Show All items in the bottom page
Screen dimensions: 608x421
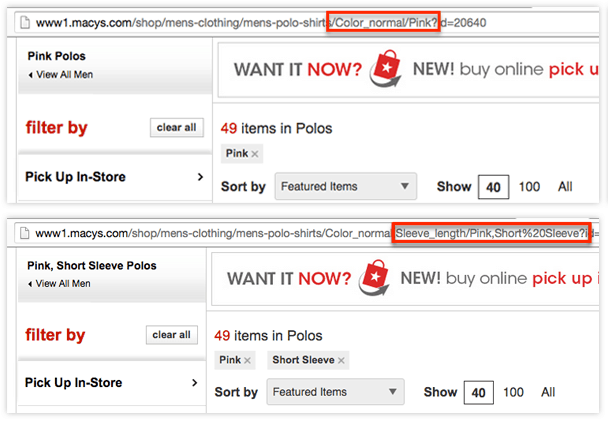[548, 392]
